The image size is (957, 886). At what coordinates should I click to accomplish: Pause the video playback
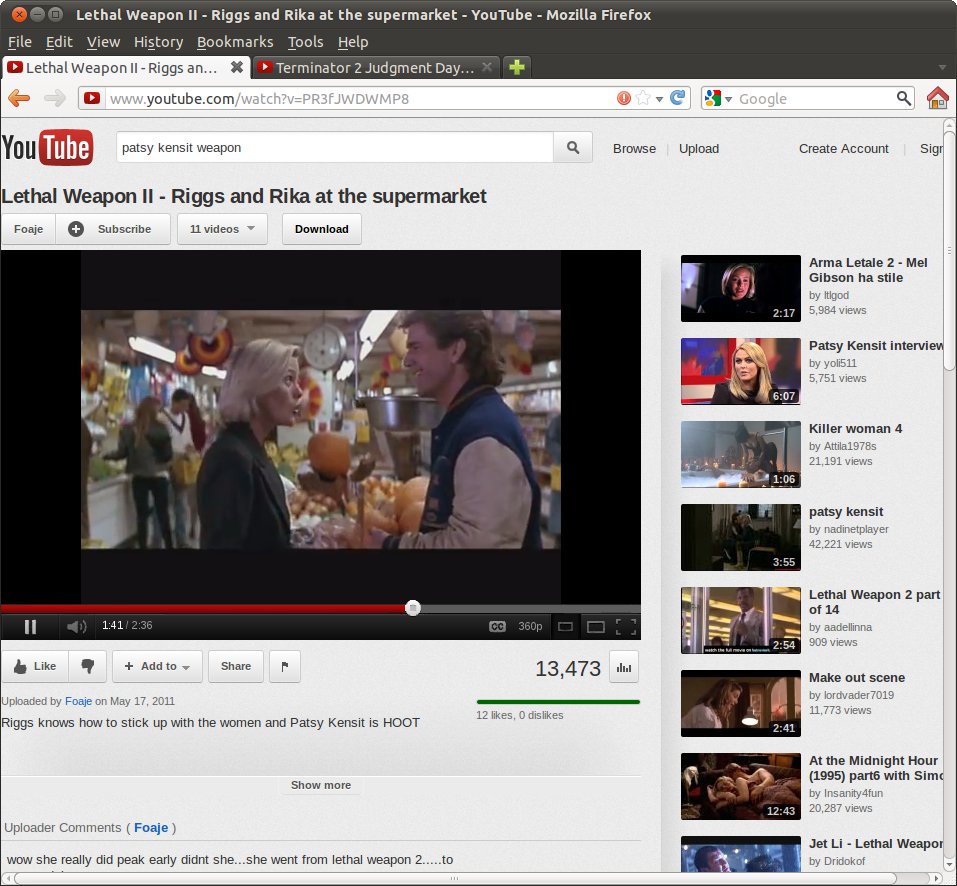[30, 627]
